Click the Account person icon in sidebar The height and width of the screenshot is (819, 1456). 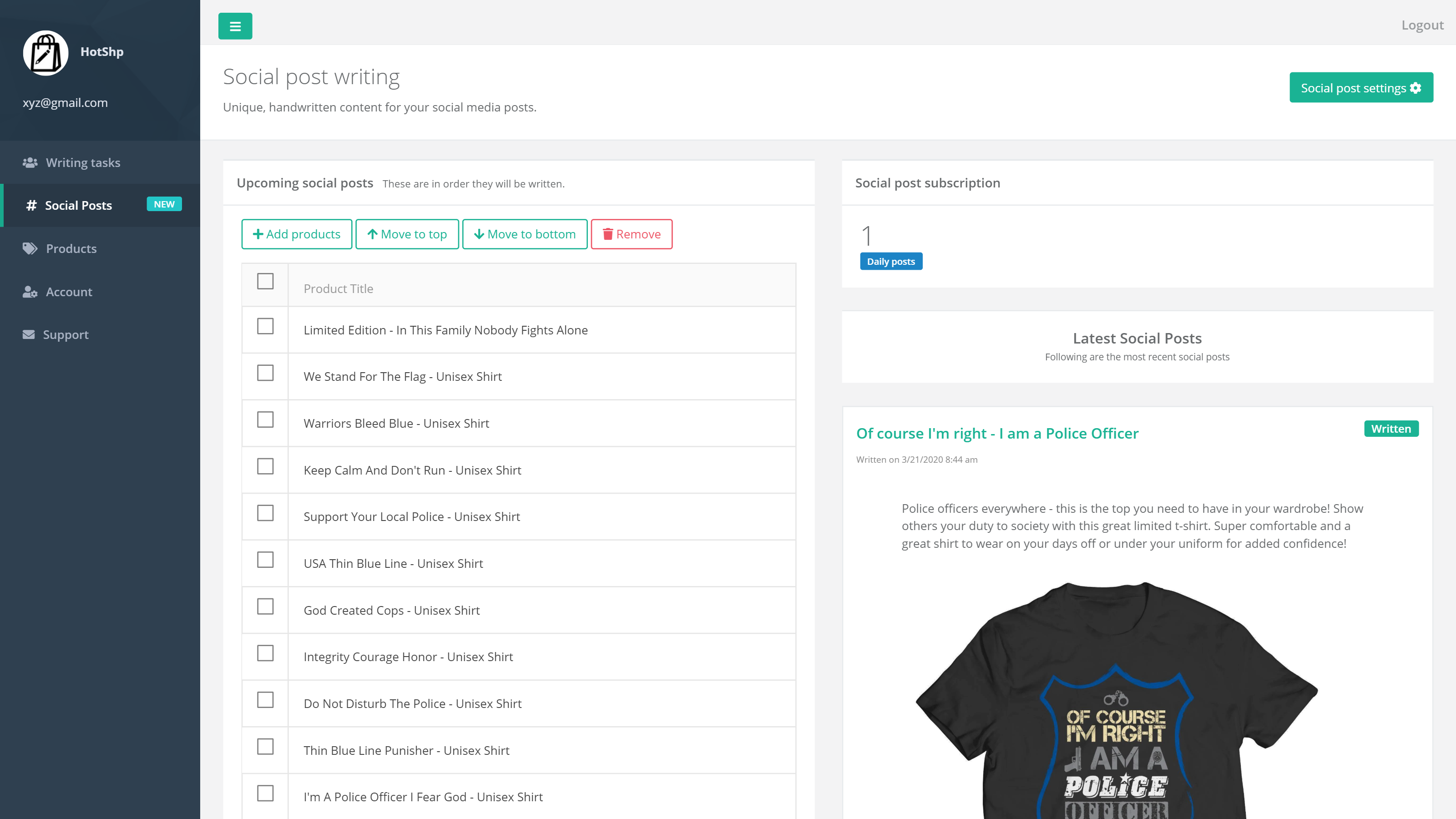pyautogui.click(x=30, y=292)
